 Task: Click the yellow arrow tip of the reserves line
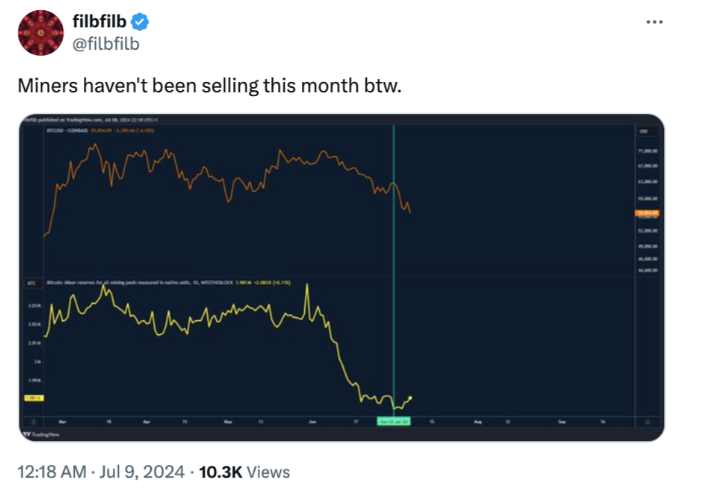(412, 397)
